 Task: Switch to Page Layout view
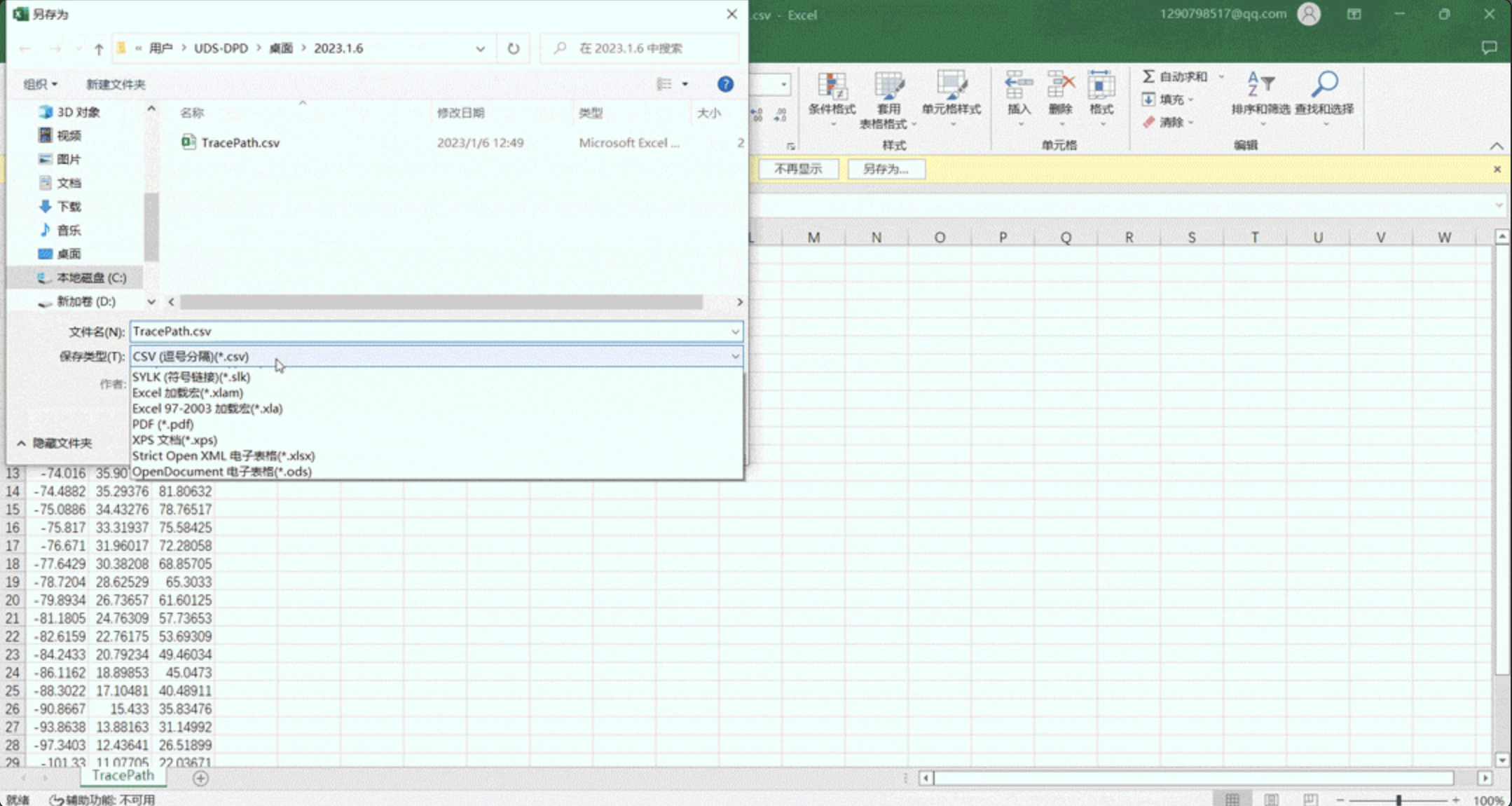[1272, 800]
